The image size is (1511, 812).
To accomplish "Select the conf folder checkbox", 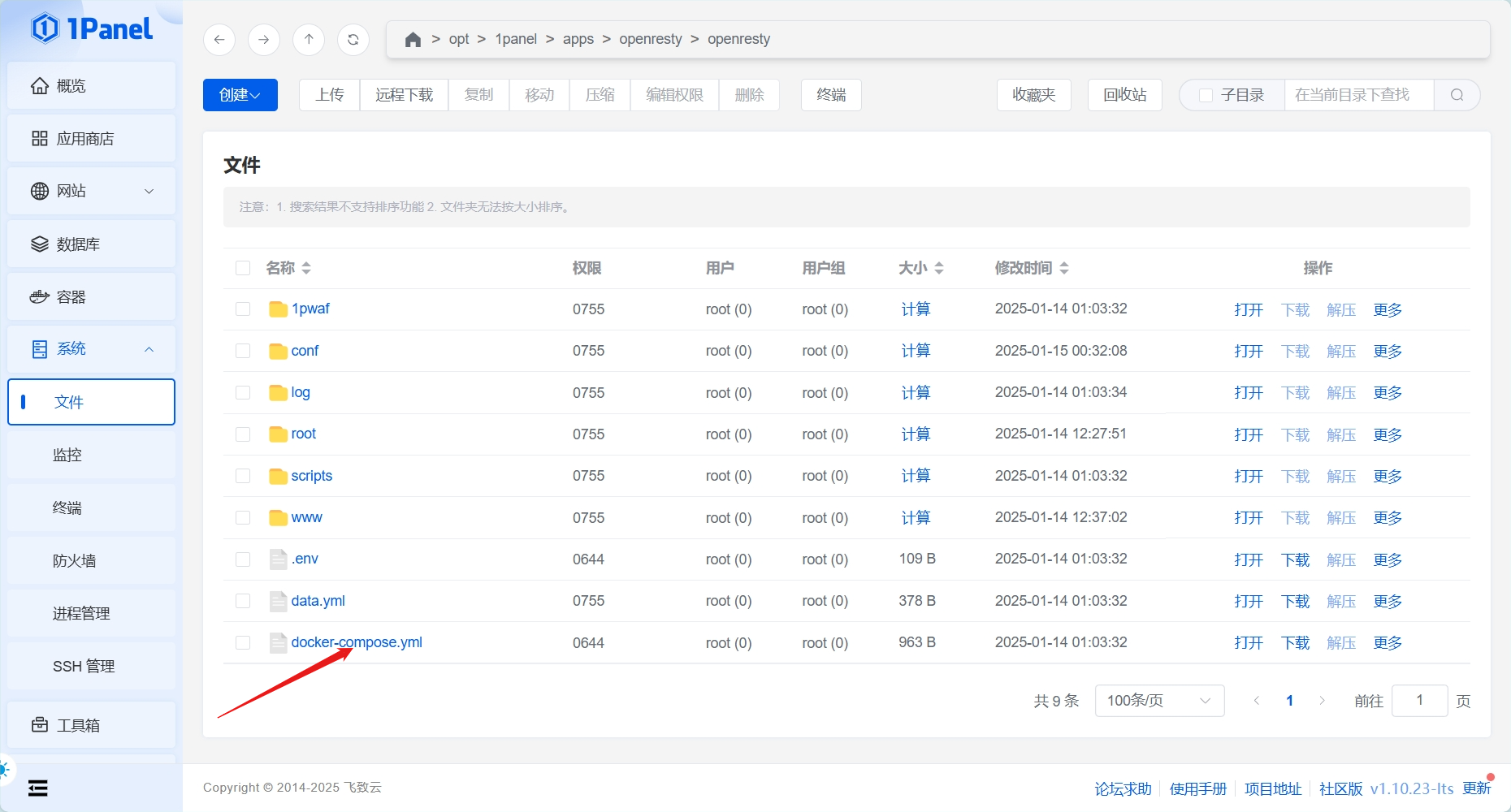I will [x=243, y=351].
